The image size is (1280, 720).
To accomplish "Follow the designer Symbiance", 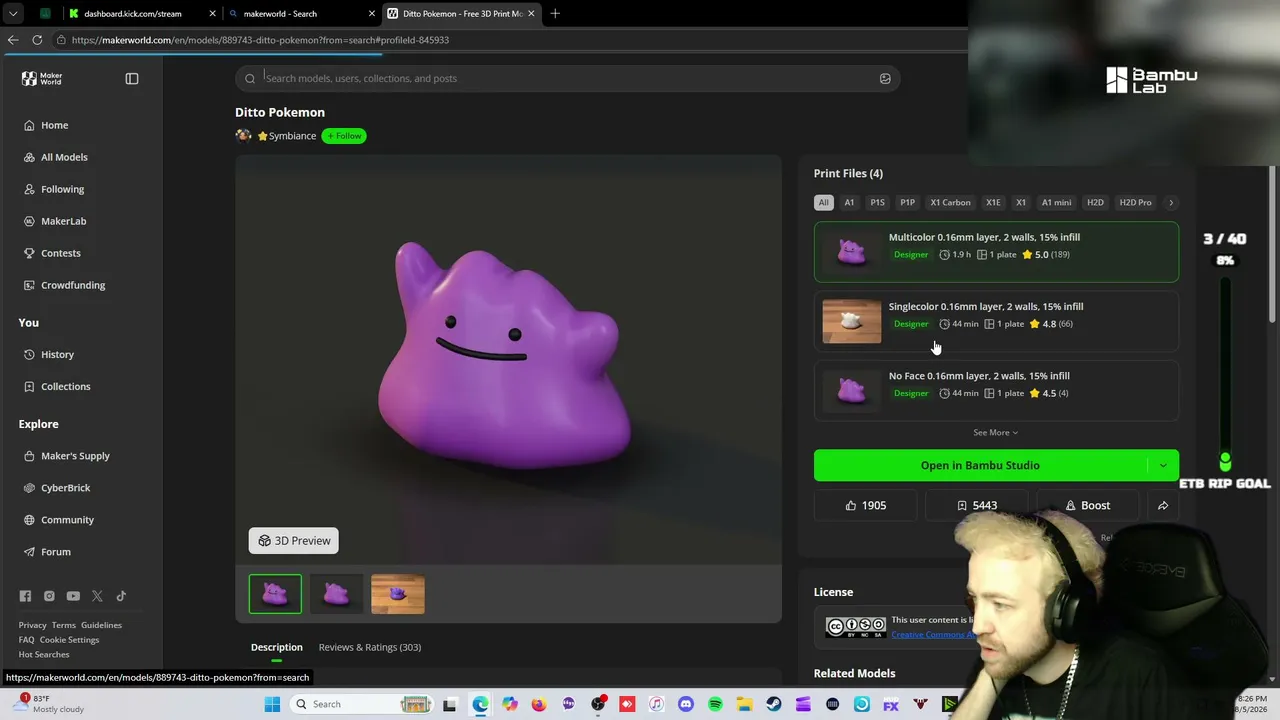I will pyautogui.click(x=344, y=136).
